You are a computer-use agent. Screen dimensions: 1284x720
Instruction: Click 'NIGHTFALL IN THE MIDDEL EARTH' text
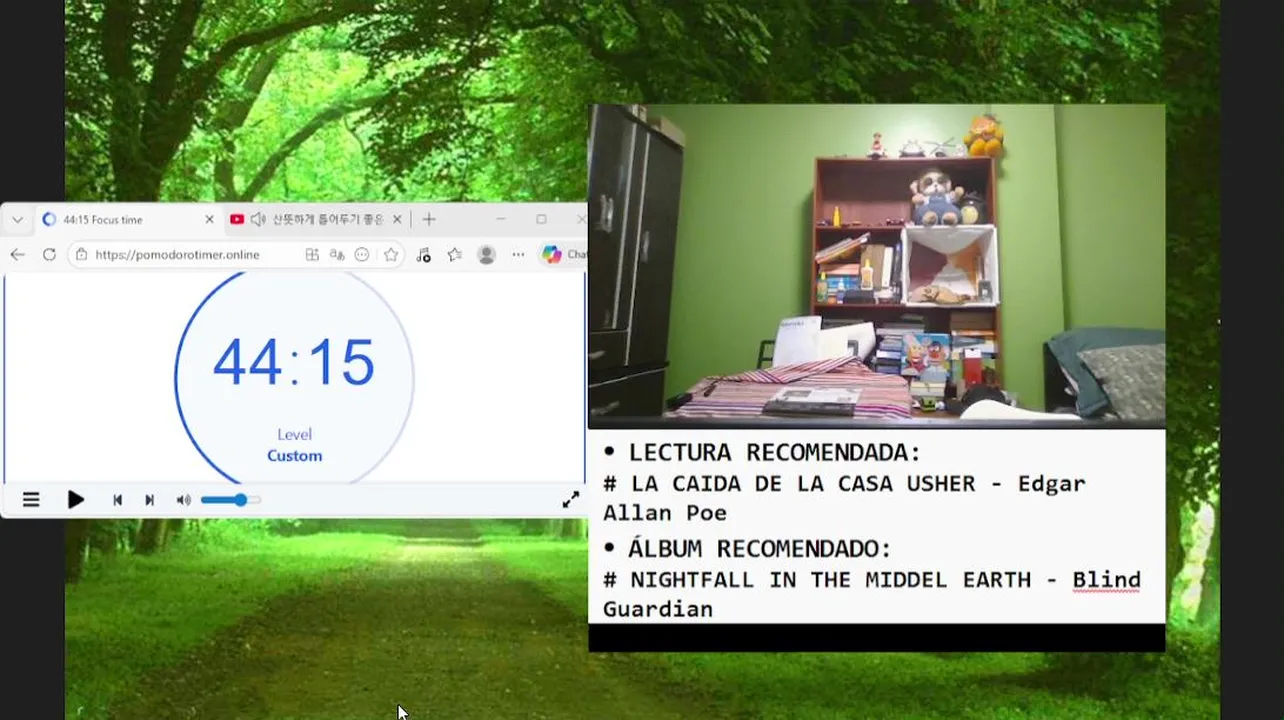831,580
